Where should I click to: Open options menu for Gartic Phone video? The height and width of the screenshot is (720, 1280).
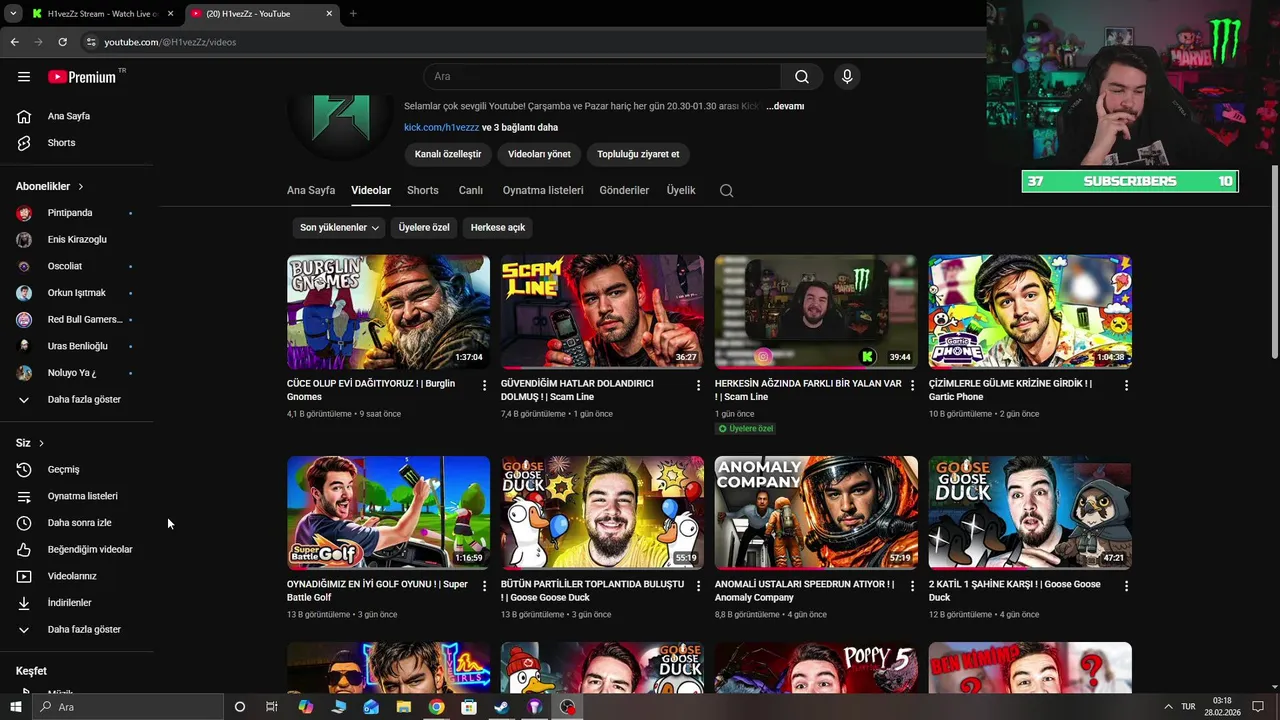[1126, 385]
